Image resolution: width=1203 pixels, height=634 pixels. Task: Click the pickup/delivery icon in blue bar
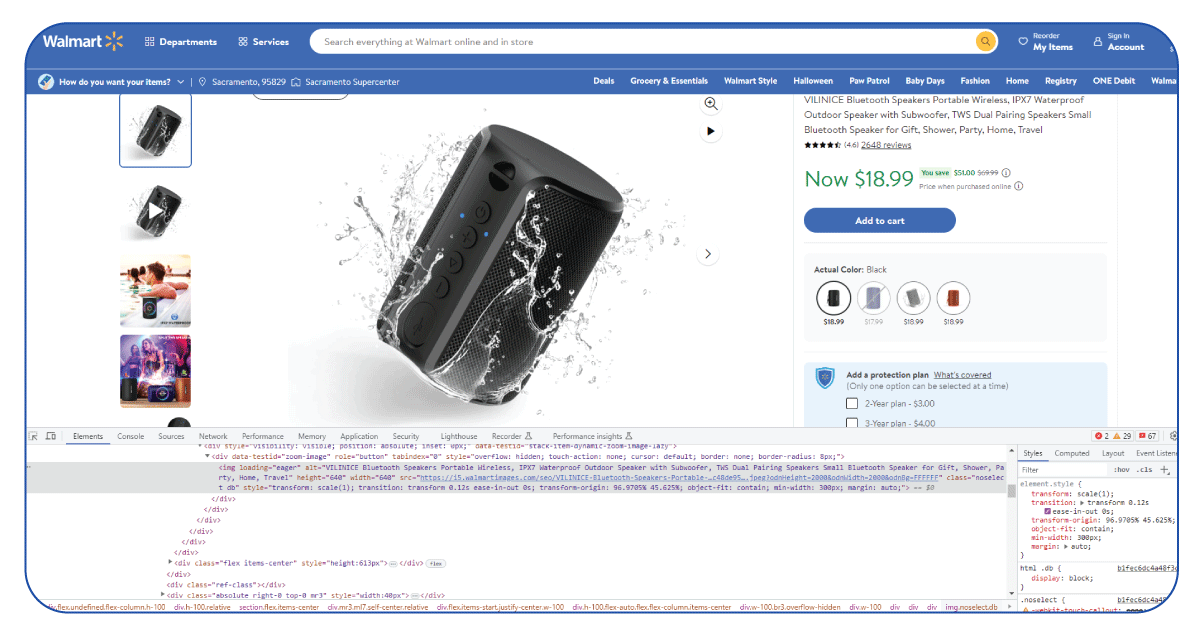pyautogui.click(x=46, y=82)
